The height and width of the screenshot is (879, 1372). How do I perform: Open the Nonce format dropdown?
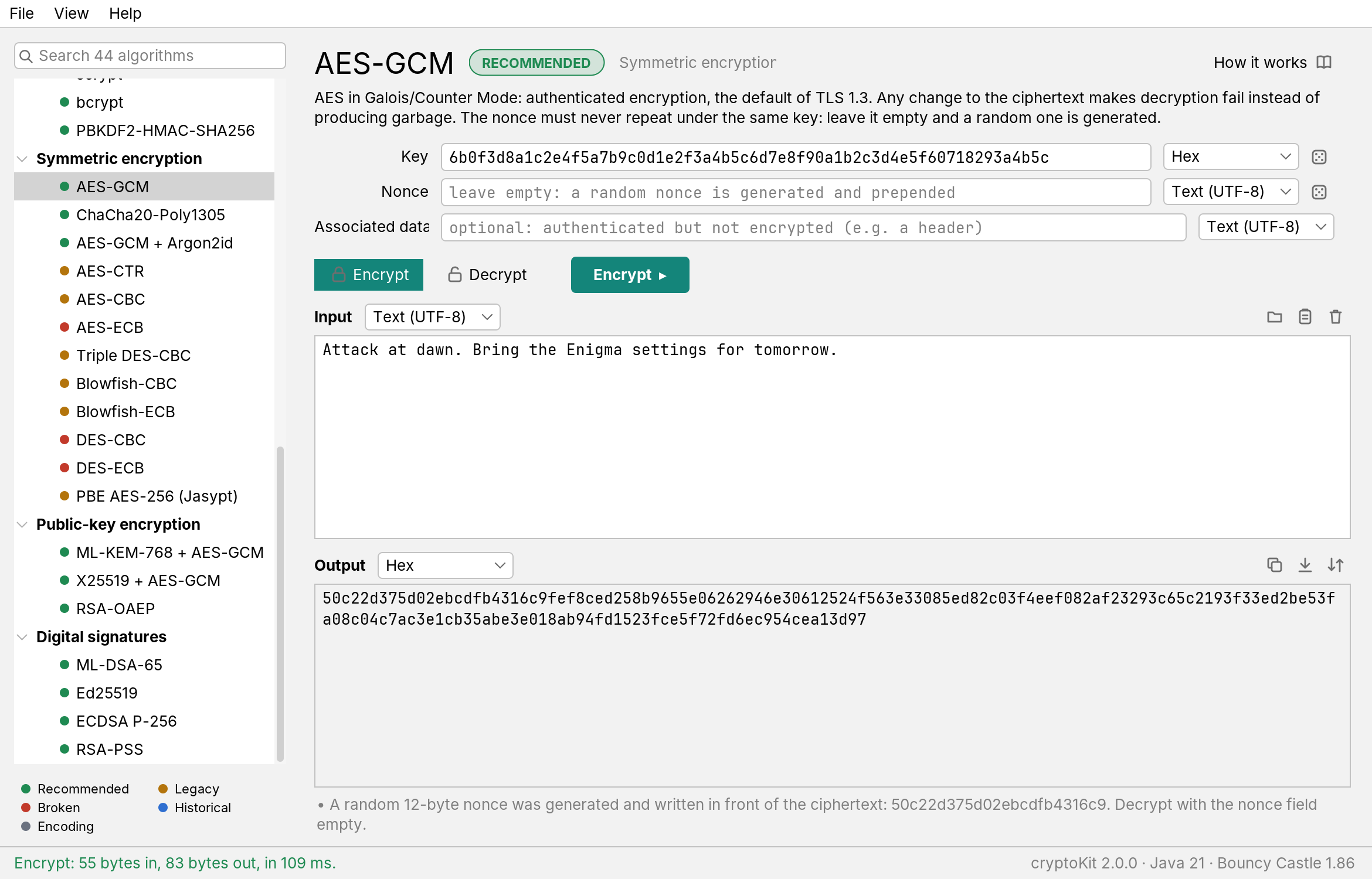pos(1231,192)
